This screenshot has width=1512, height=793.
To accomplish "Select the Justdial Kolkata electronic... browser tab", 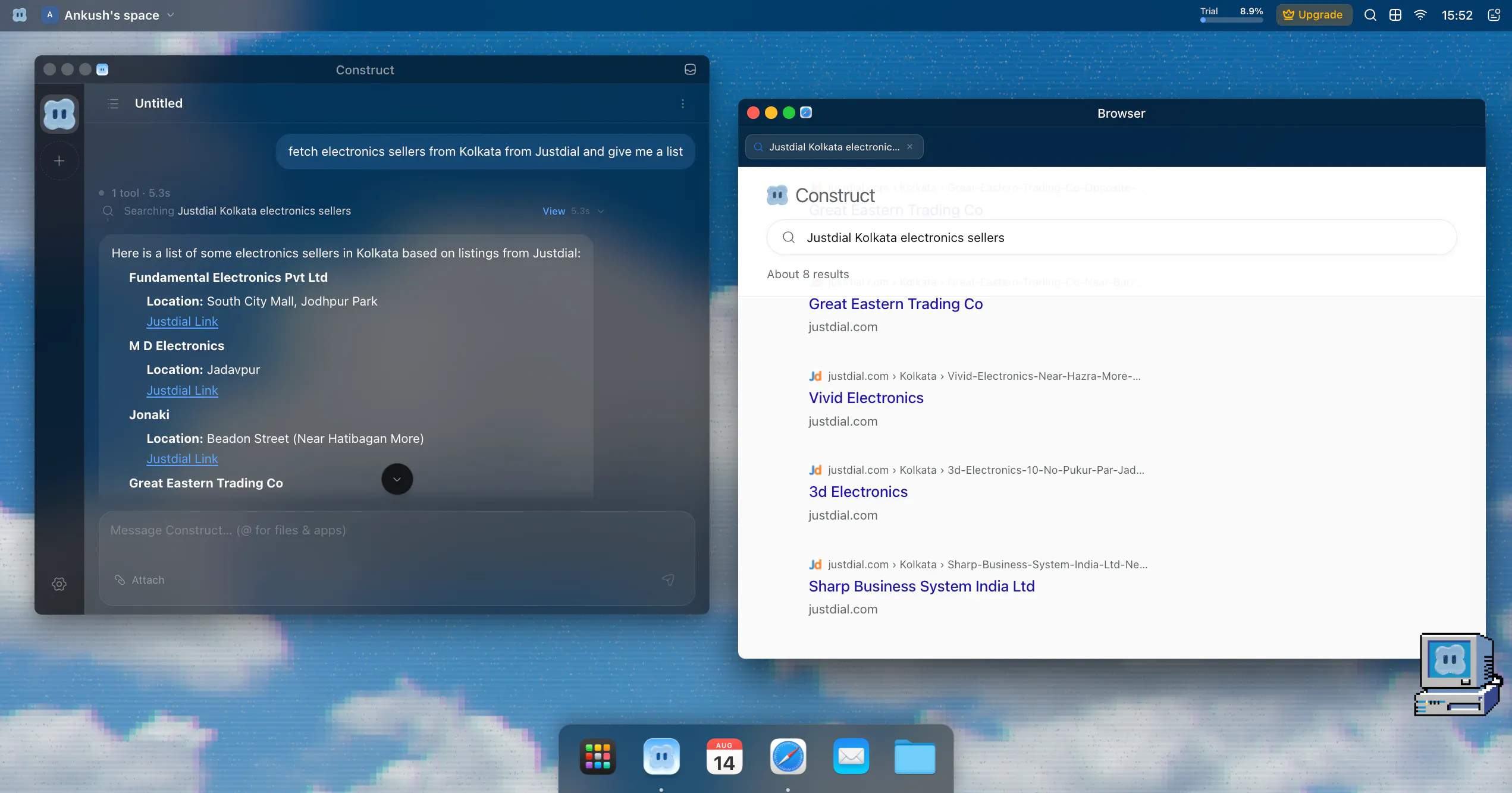I will pyautogui.click(x=834, y=147).
